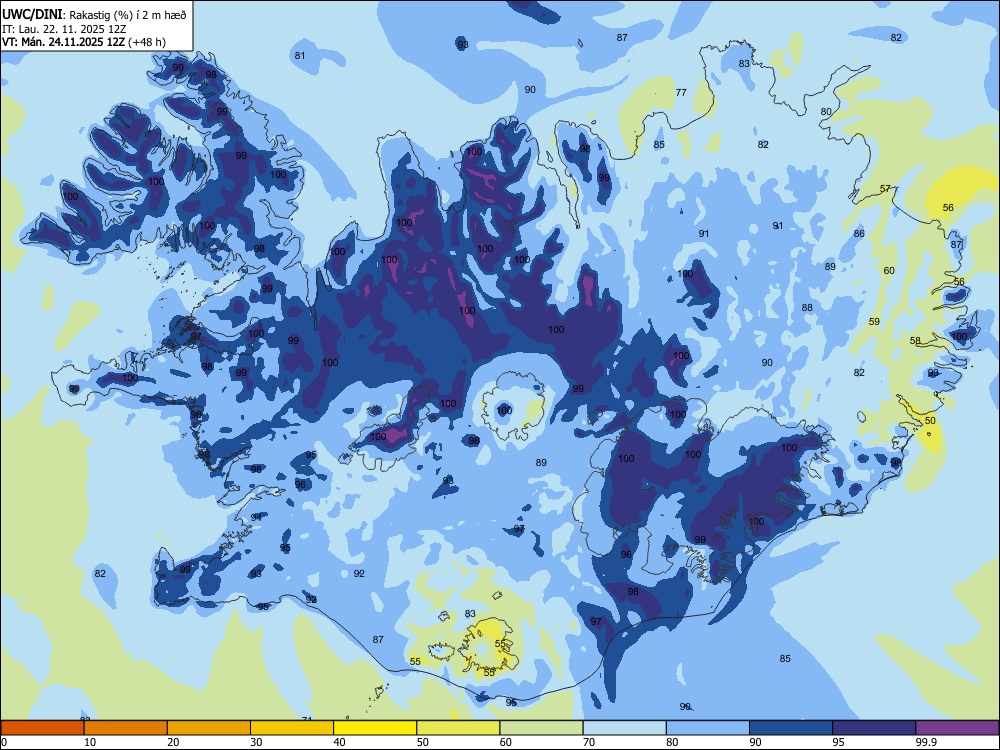
Task: Click the humidity value 81 on the map
Action: tap(300, 55)
